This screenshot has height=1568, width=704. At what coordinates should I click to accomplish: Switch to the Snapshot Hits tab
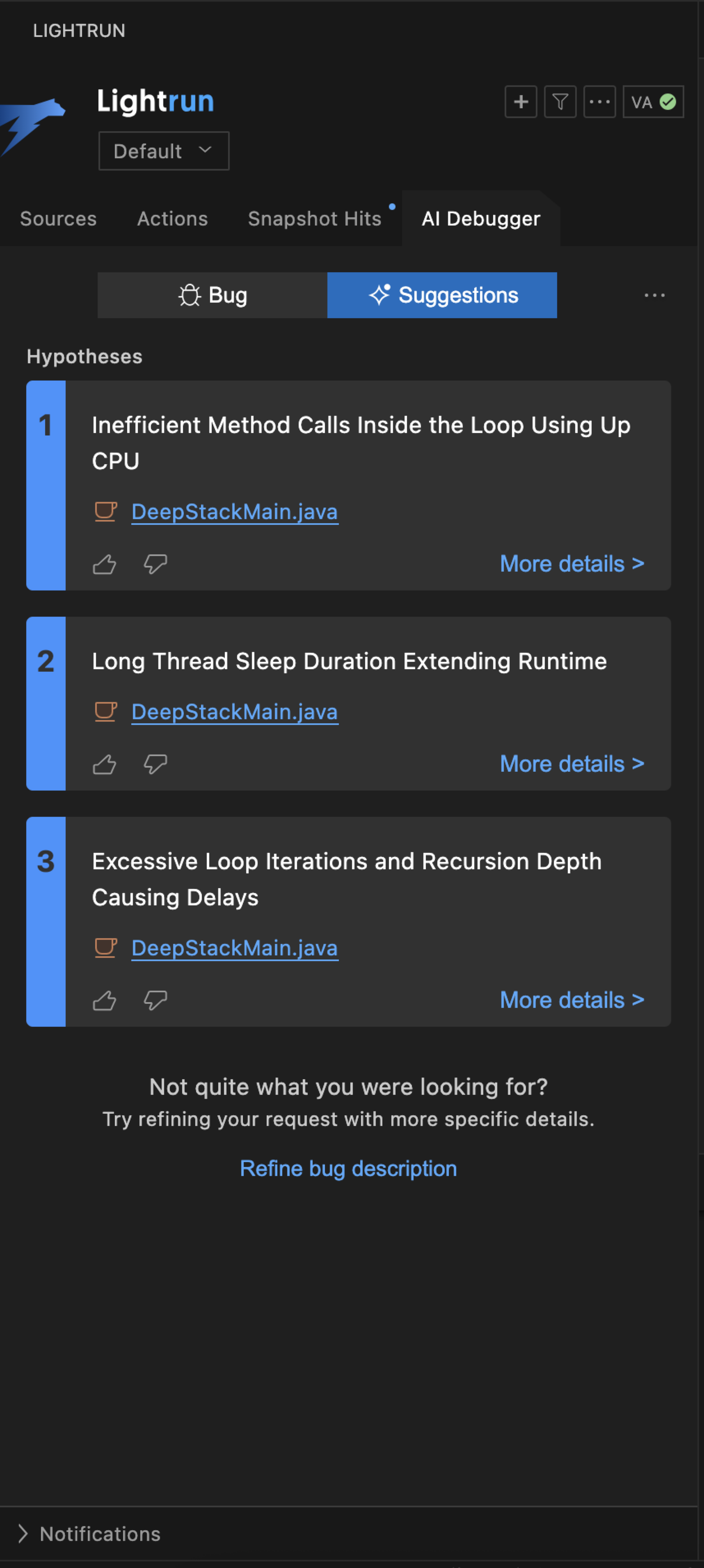click(x=314, y=219)
